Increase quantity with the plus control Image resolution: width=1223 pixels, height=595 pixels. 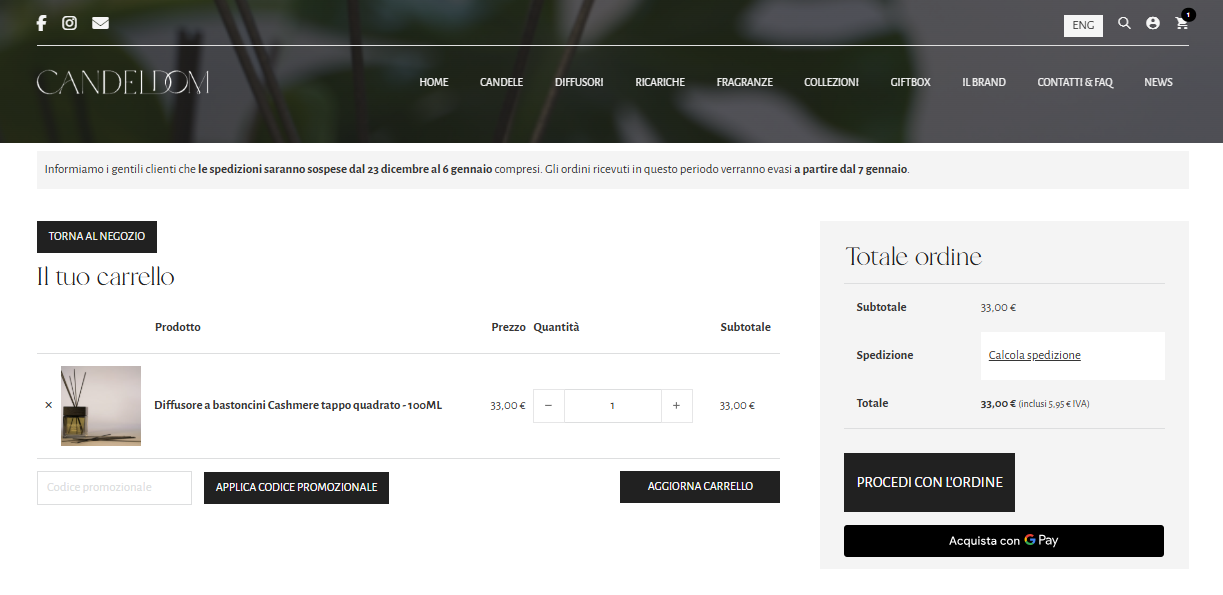(676, 405)
